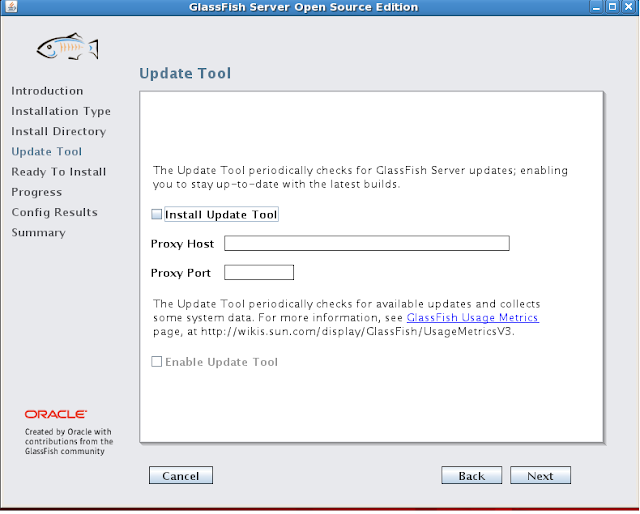Click the Update Tool page heading
The height and width of the screenshot is (514, 640).
pyautogui.click(x=185, y=73)
